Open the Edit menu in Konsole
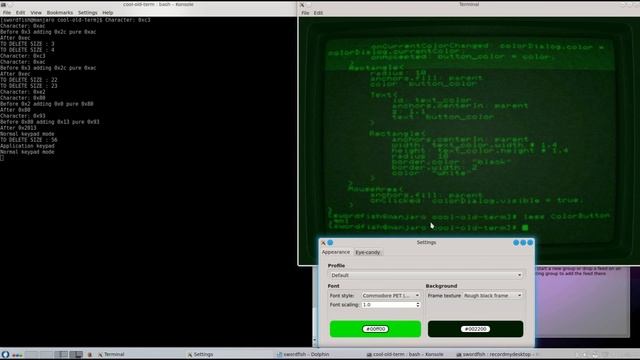Screen dimensions: 640x360 click(20, 13)
